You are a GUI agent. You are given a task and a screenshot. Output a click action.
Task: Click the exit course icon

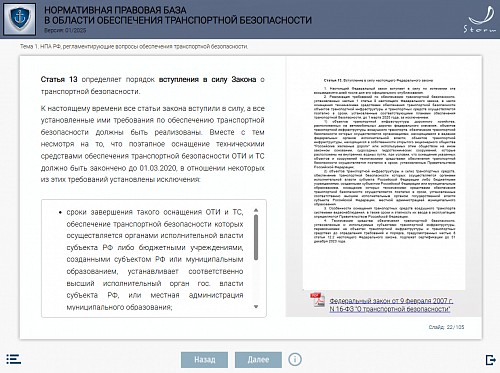click(490, 360)
